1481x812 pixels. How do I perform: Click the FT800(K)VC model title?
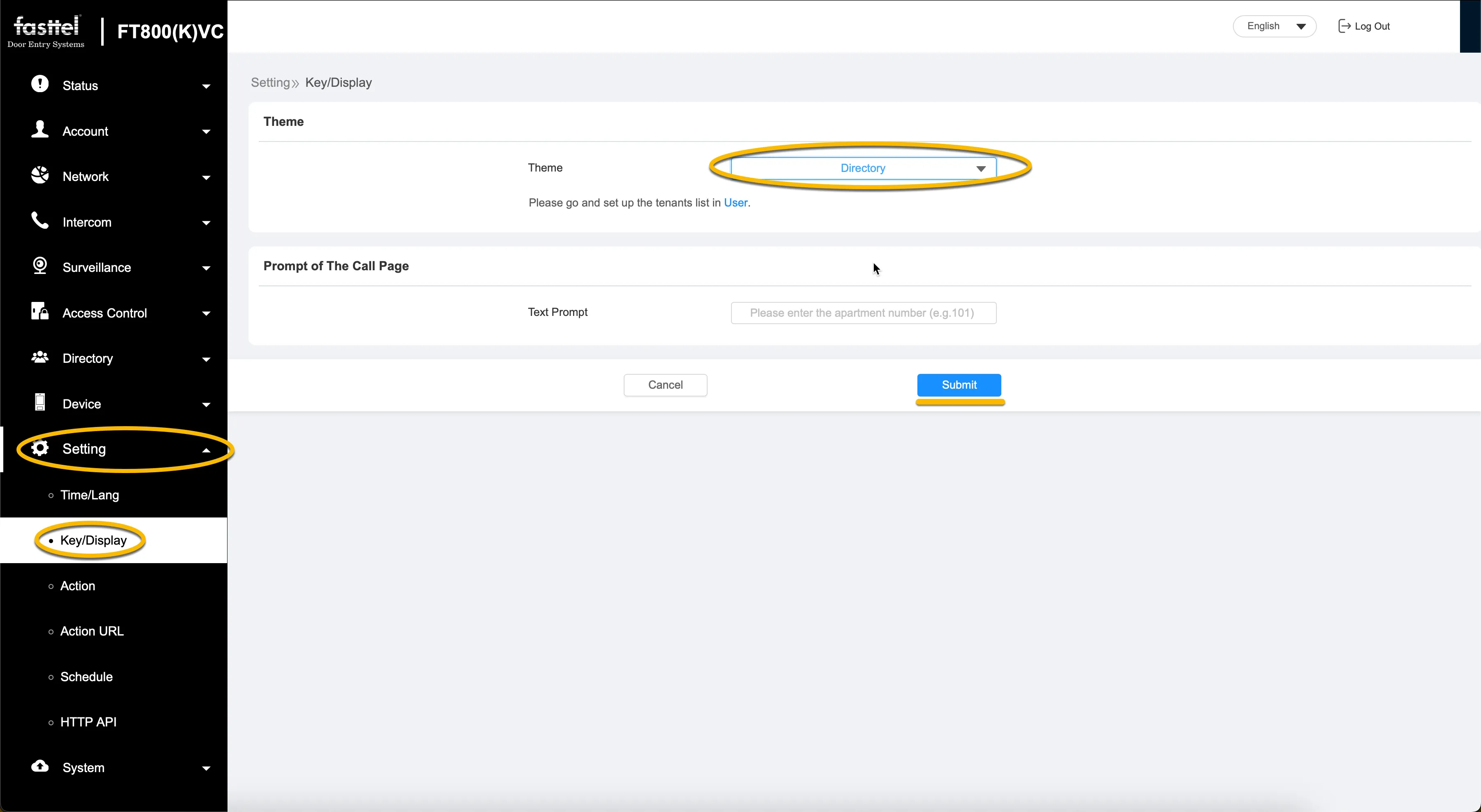[x=170, y=32]
